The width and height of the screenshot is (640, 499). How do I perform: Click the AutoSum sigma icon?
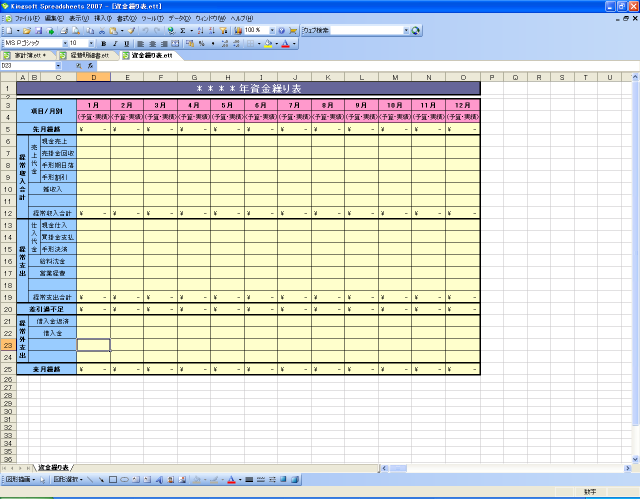[183, 31]
